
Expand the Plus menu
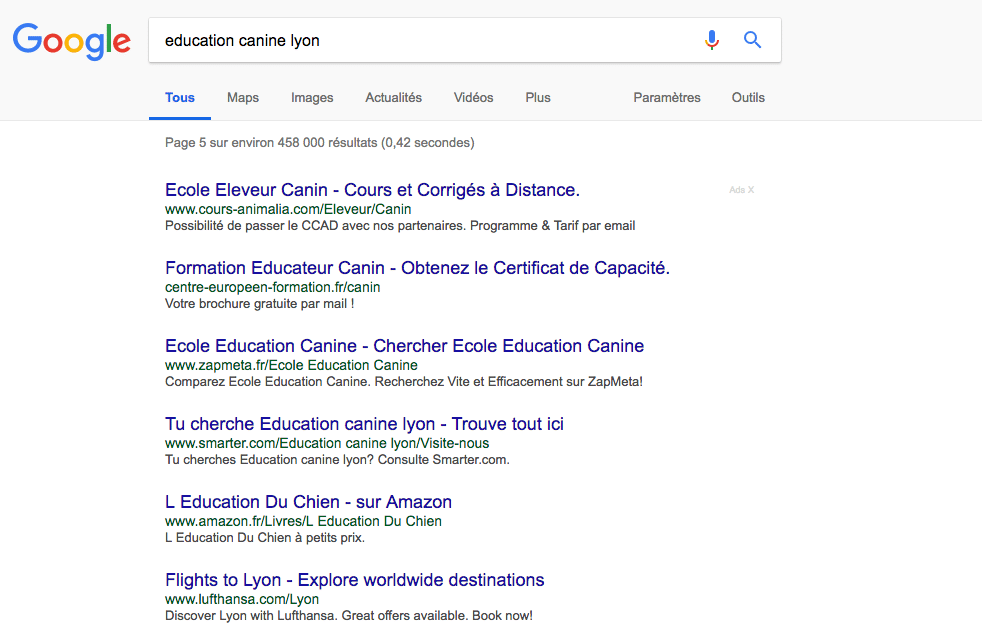pos(538,98)
